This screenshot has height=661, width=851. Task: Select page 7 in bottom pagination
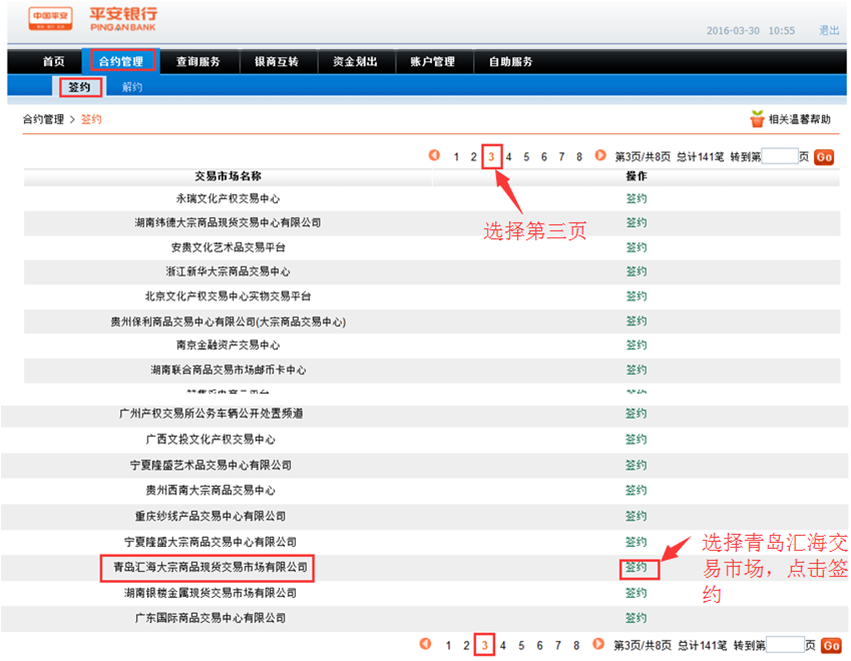pyautogui.click(x=558, y=645)
